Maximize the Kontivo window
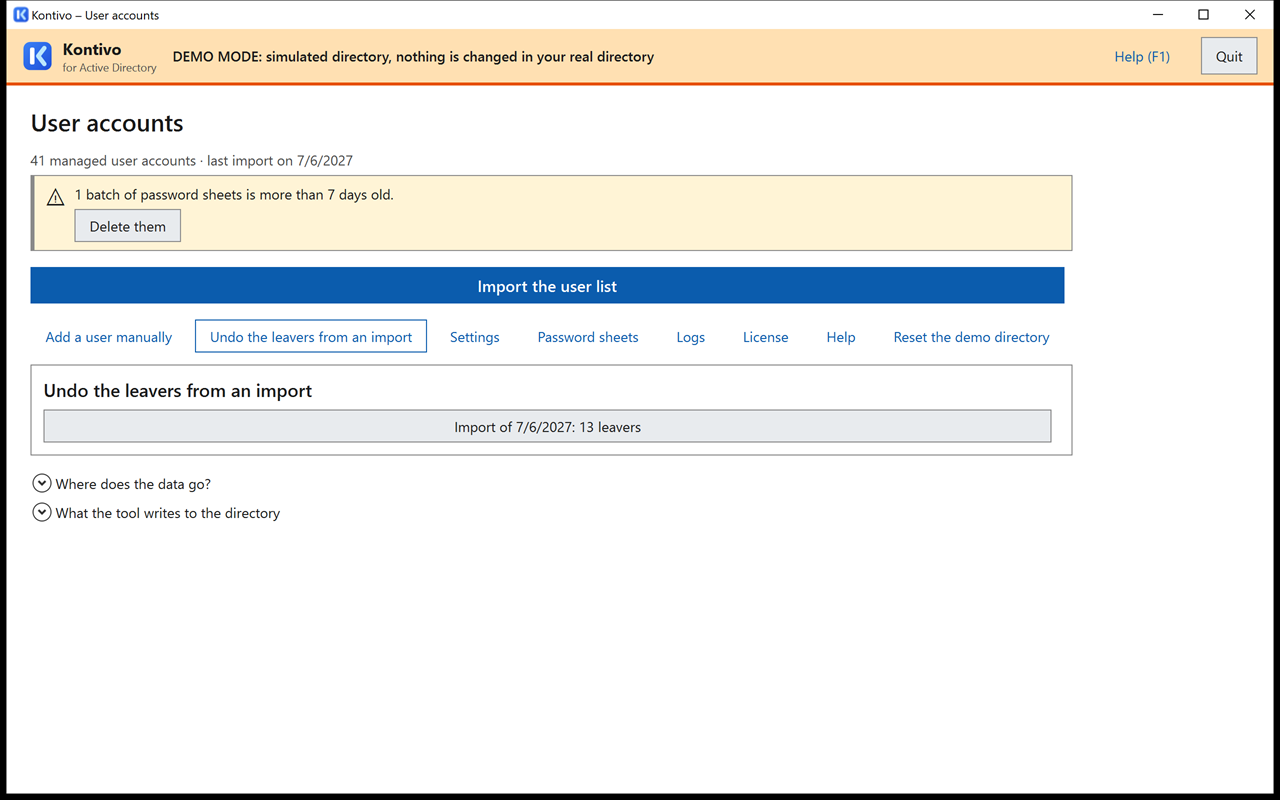The width and height of the screenshot is (1280, 800). coord(1203,15)
